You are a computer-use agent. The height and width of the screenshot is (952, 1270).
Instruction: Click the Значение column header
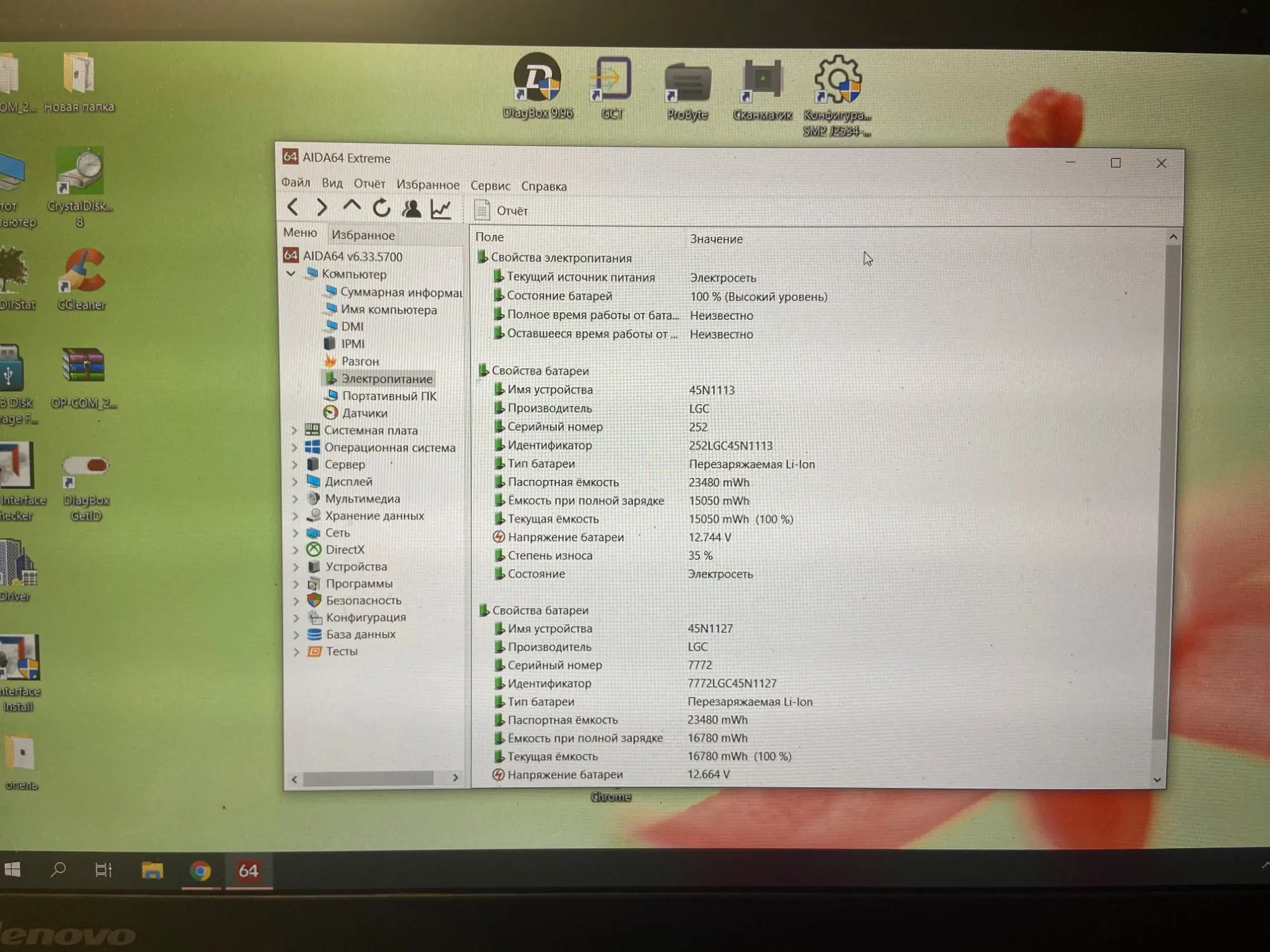[x=716, y=239]
